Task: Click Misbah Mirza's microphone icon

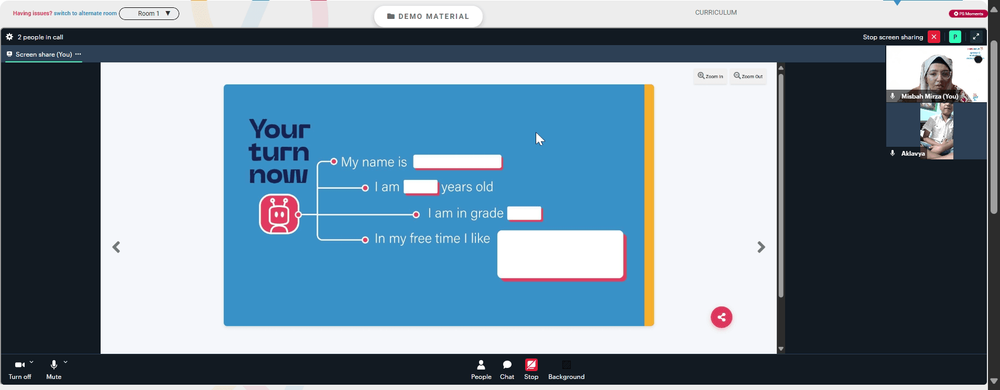Action: [892, 96]
